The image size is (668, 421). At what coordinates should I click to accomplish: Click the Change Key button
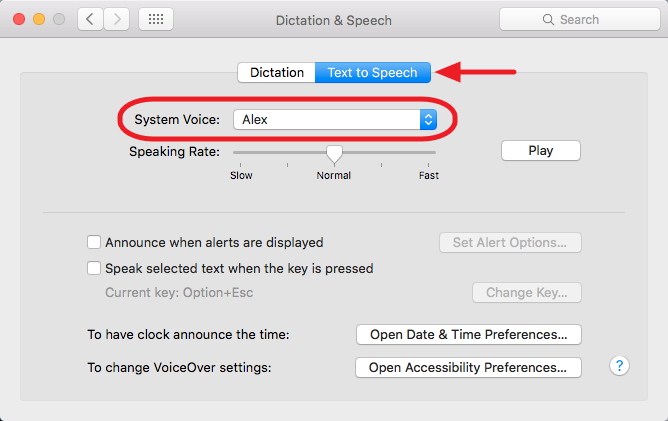[x=526, y=293]
